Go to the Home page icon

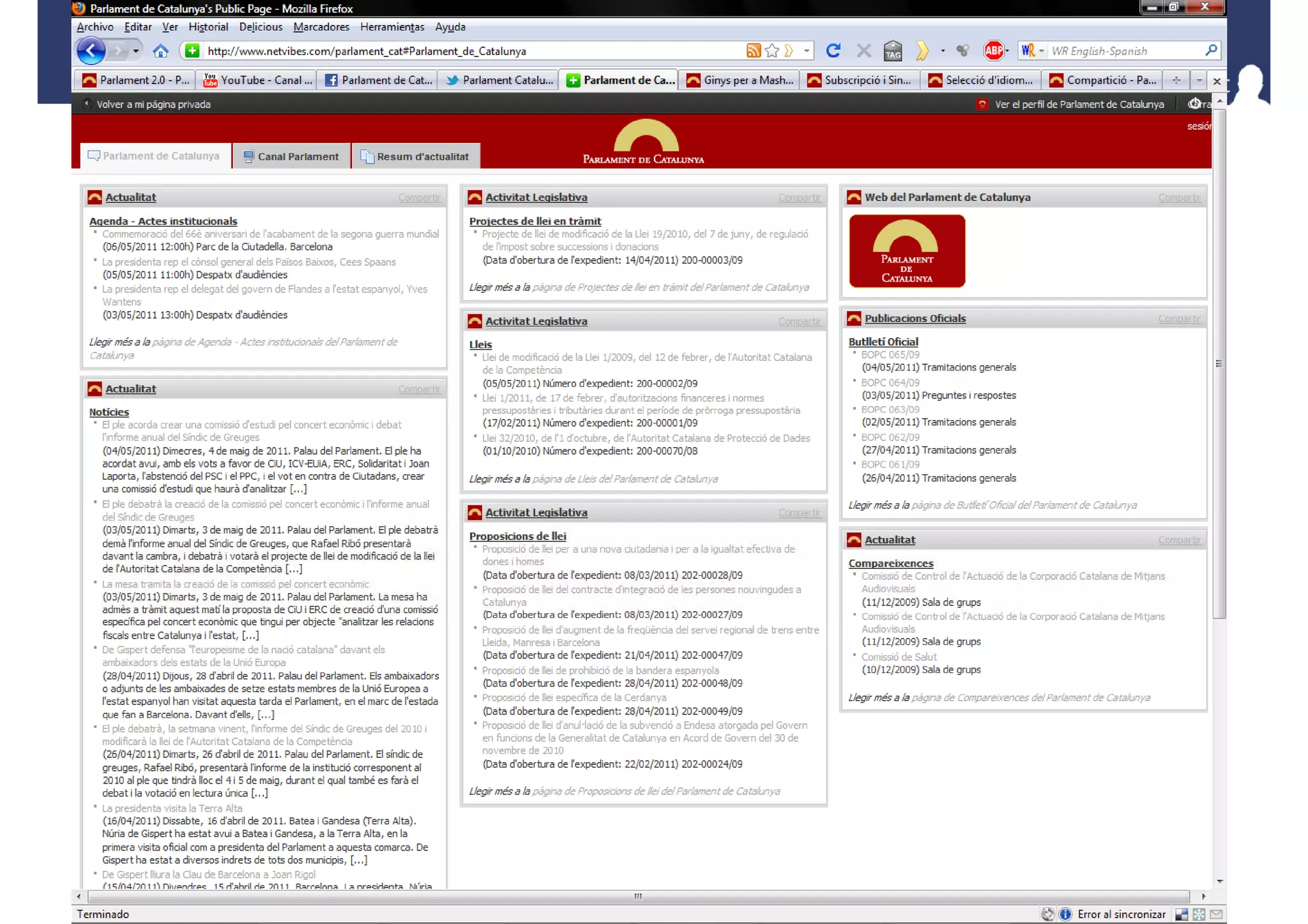pos(161,50)
